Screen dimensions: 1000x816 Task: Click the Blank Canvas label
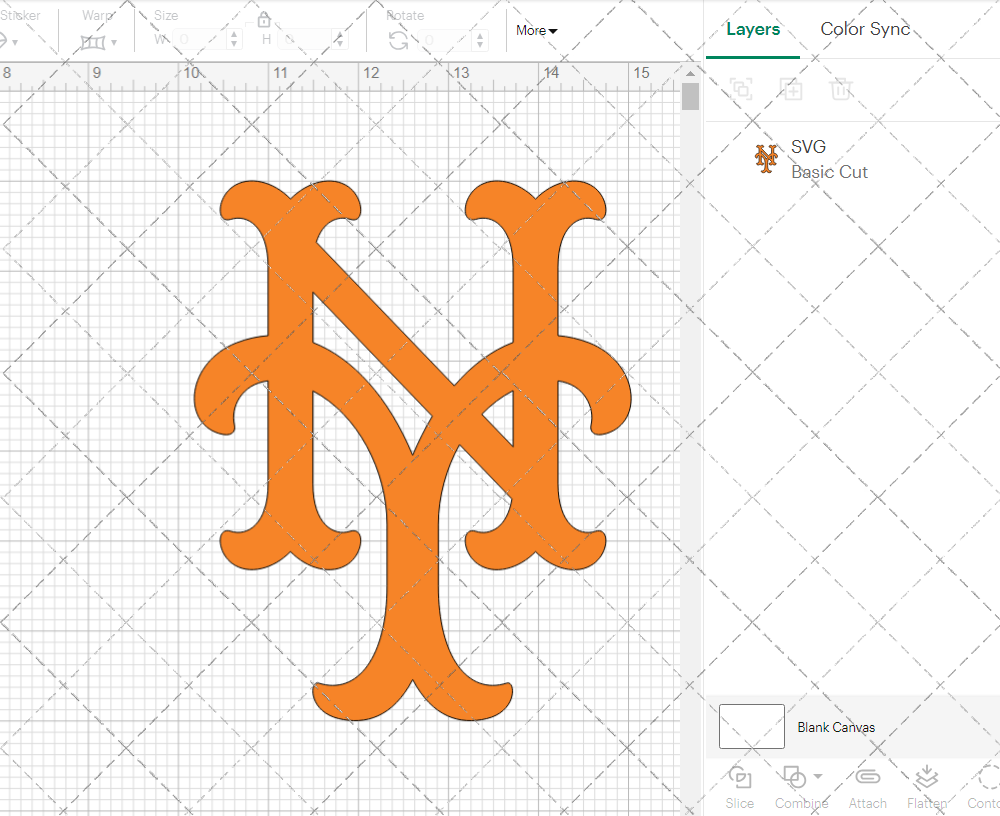pyautogui.click(x=835, y=727)
